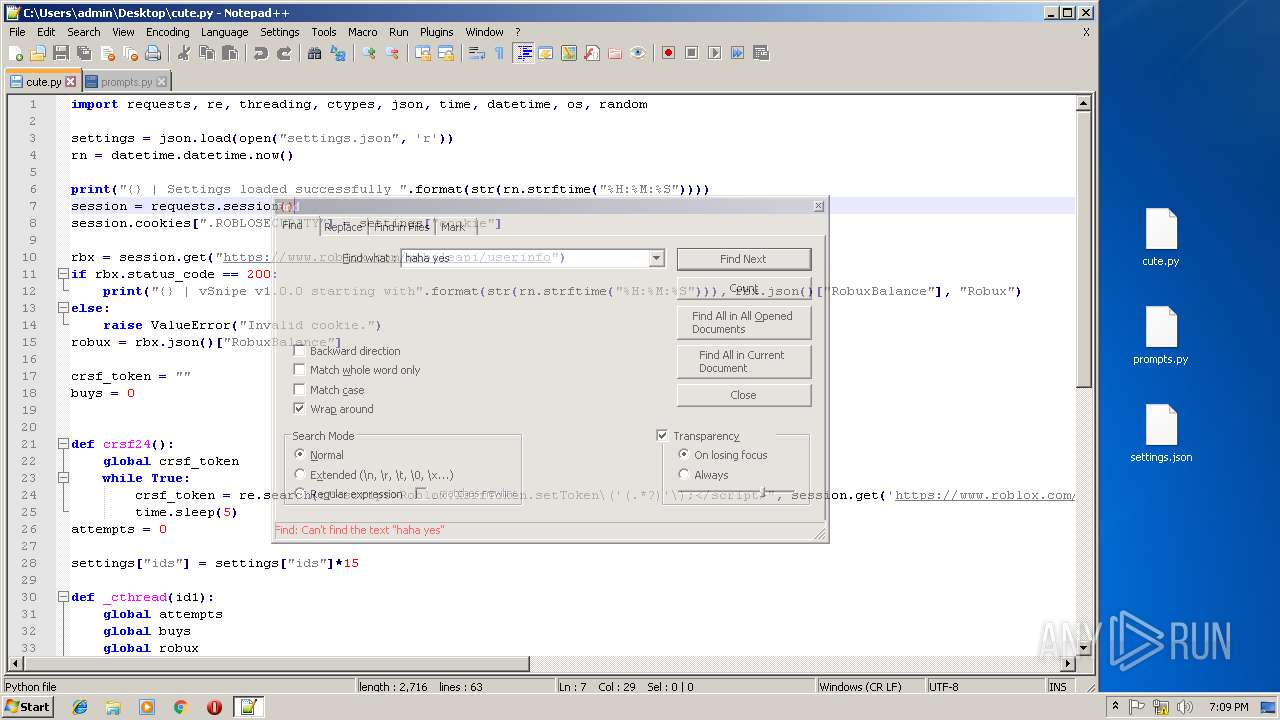Click the Paste toolbar icon
This screenshot has width=1280, height=720.
(230, 53)
